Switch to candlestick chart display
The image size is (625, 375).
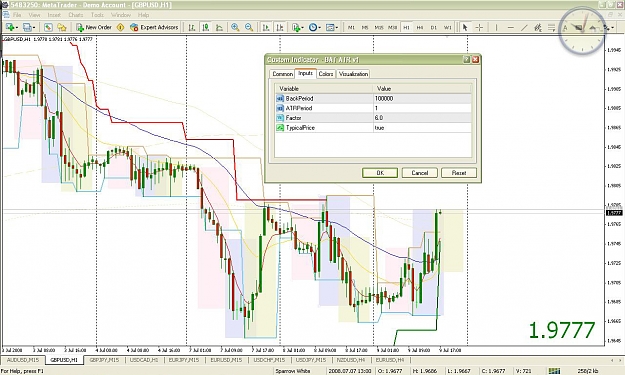tap(206, 27)
